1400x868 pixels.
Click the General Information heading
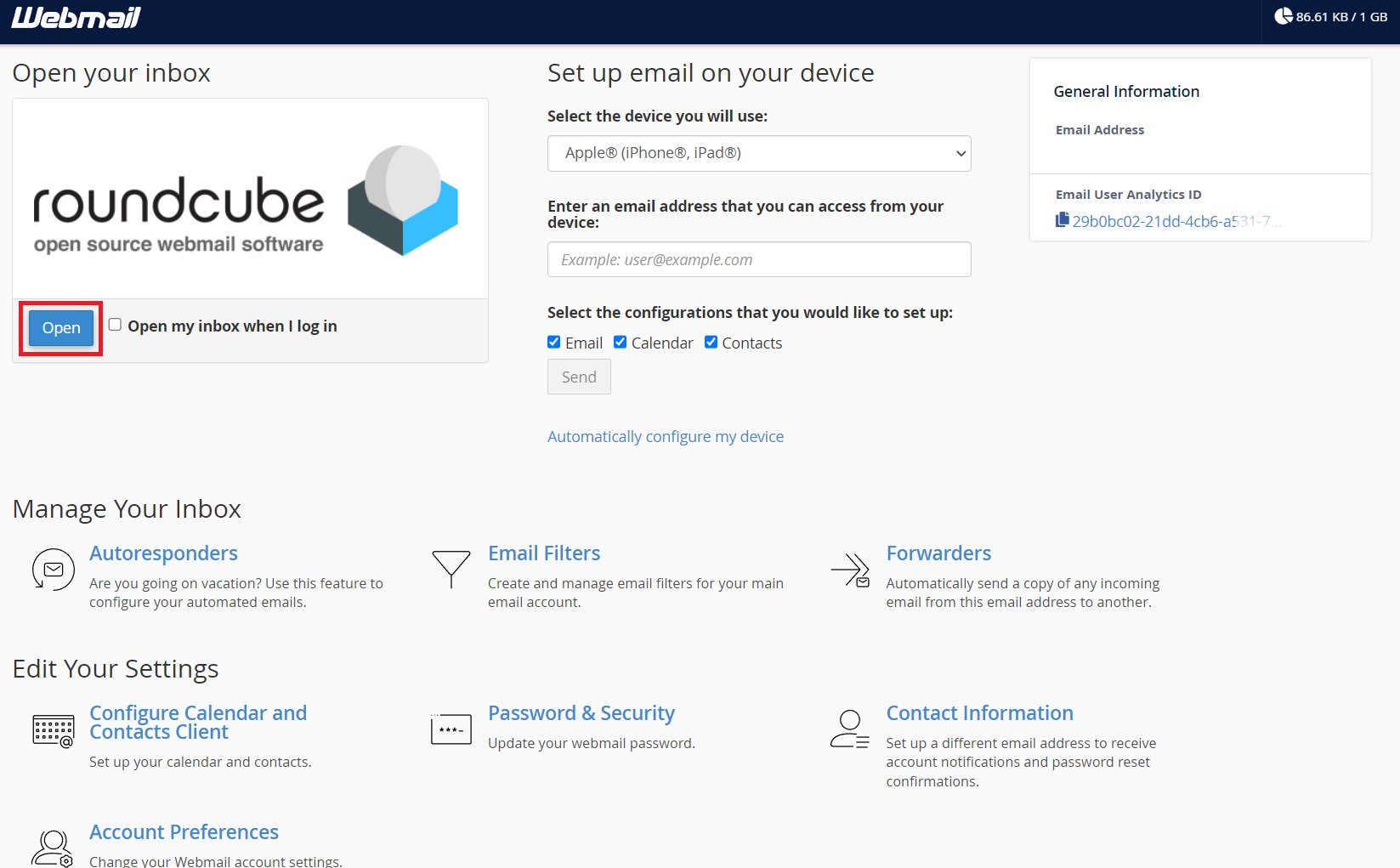coord(1126,92)
